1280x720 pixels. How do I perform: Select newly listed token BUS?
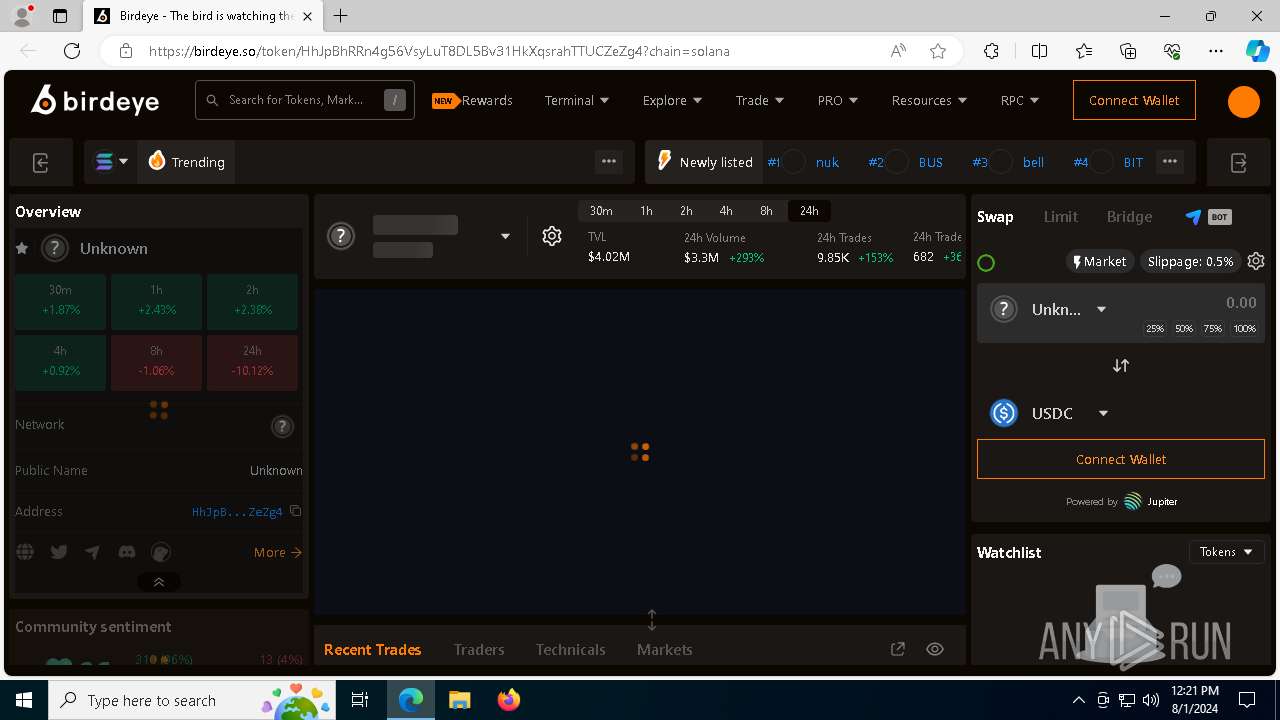coord(931,162)
